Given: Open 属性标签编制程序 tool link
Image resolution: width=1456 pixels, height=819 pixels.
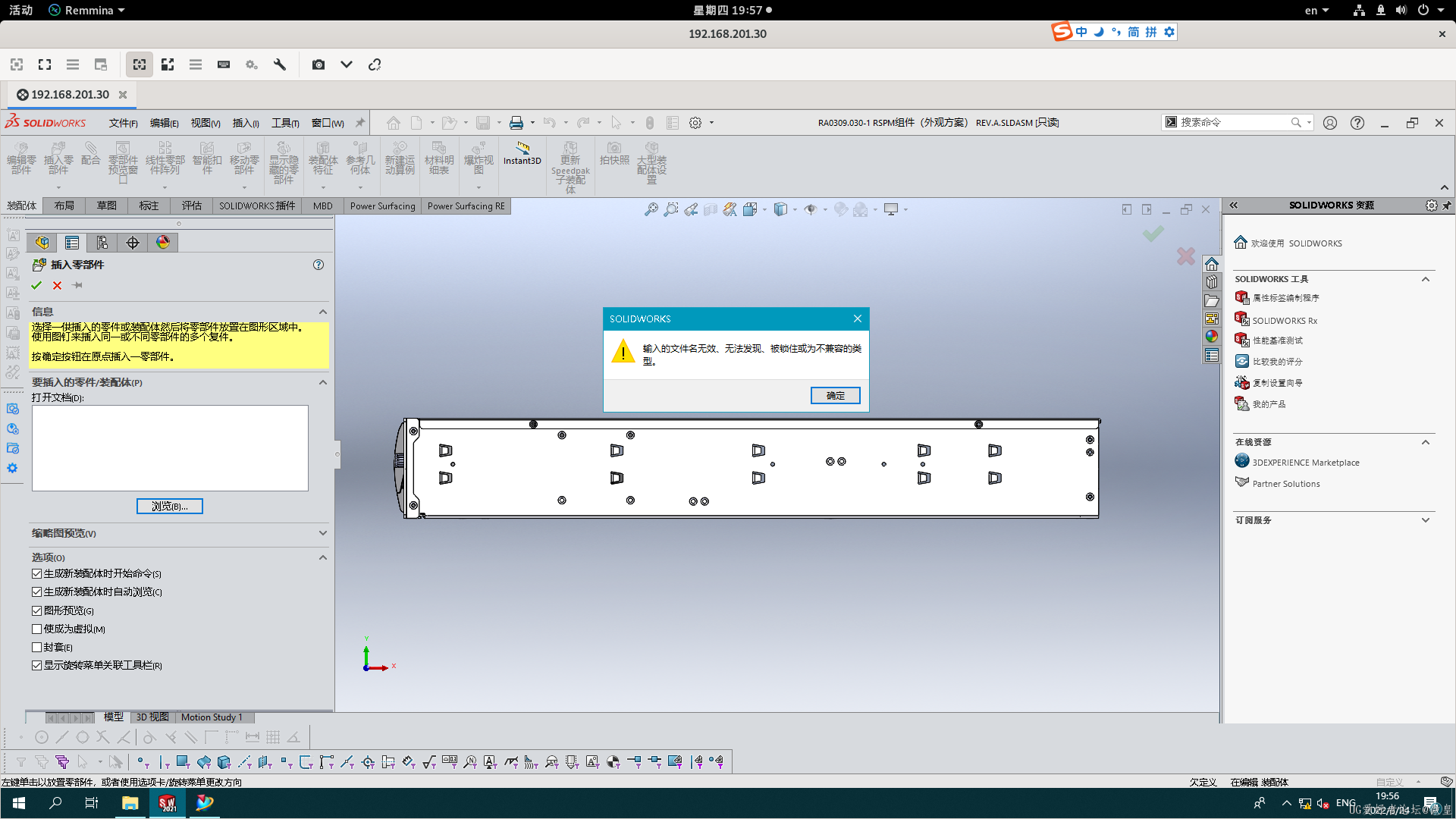Looking at the screenshot, I should coord(1285,298).
